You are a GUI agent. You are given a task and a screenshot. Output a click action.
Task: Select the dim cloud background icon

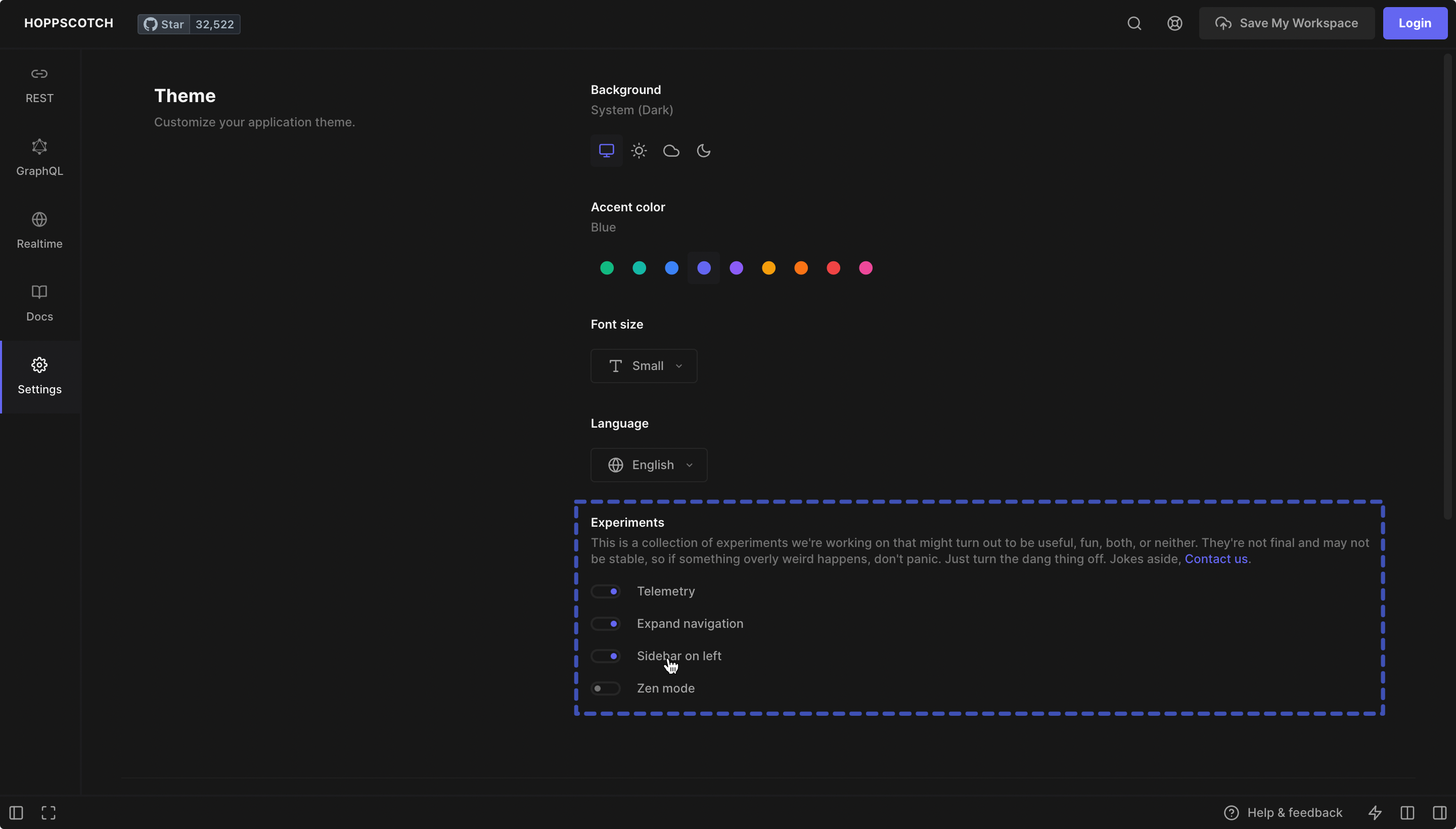tap(671, 151)
